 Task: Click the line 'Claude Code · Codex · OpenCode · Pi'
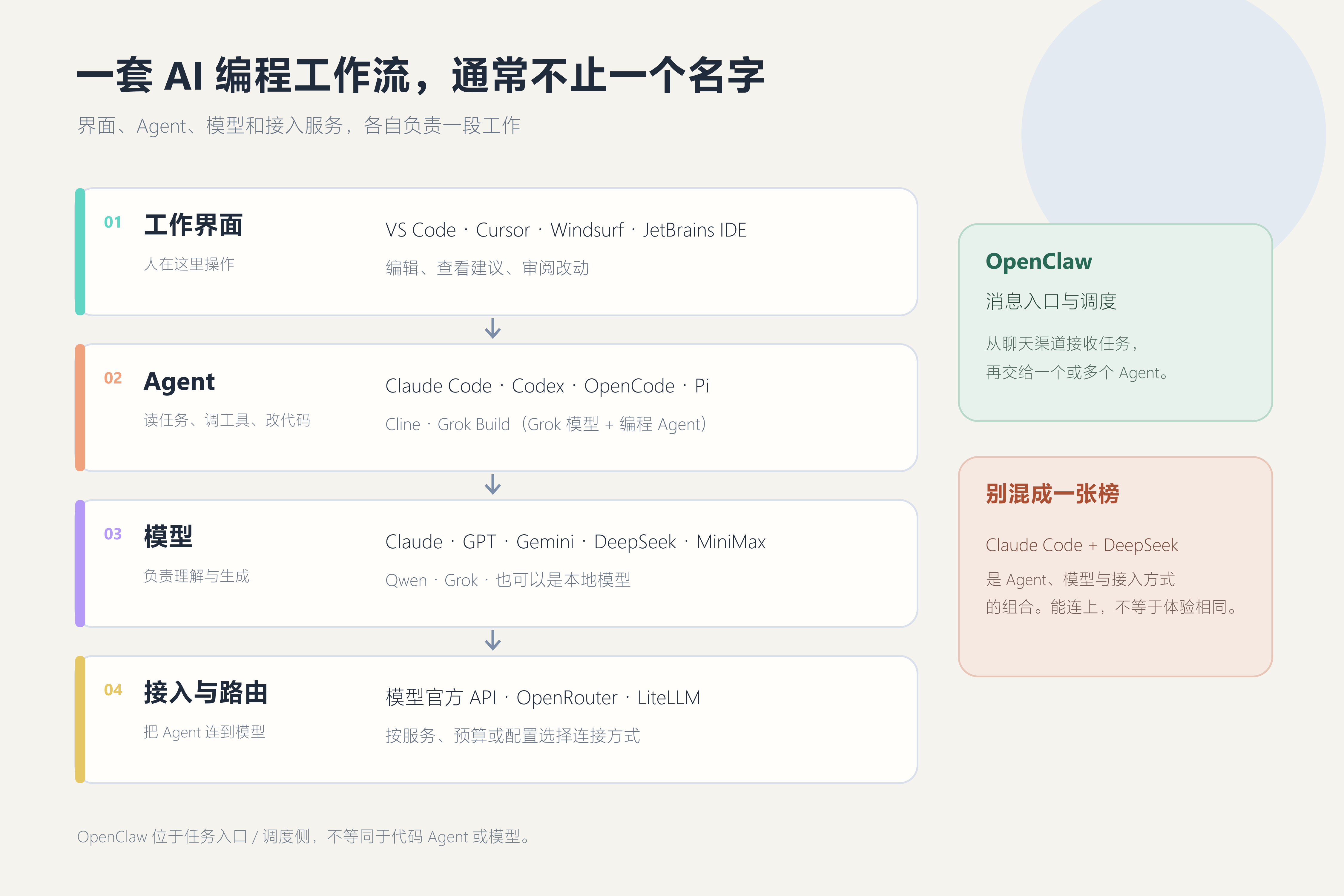click(547, 386)
